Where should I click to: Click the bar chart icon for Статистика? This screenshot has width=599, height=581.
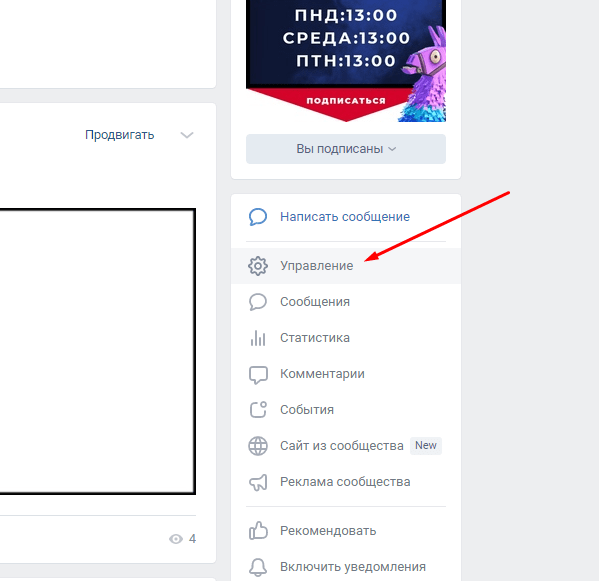tap(258, 338)
